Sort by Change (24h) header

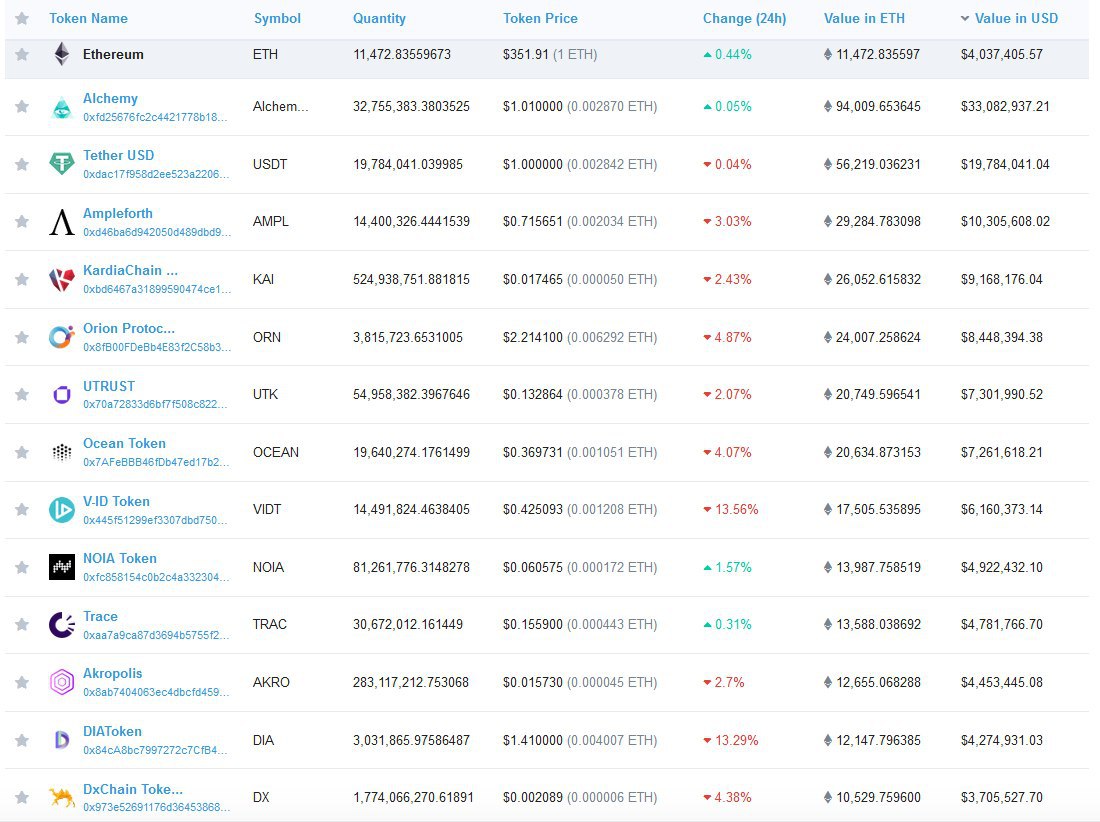pyautogui.click(x=744, y=18)
